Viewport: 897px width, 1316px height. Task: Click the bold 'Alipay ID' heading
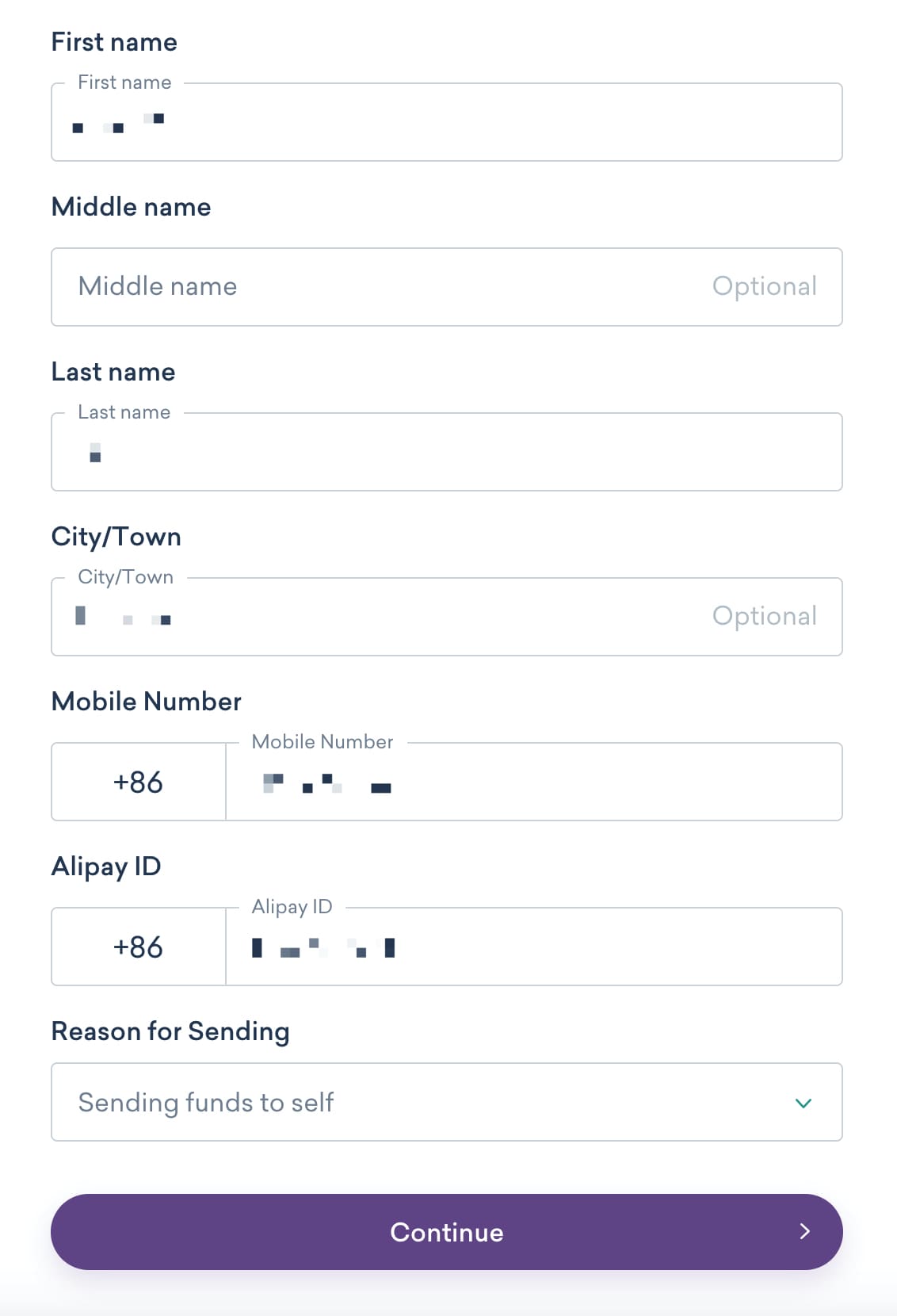[x=106, y=866]
